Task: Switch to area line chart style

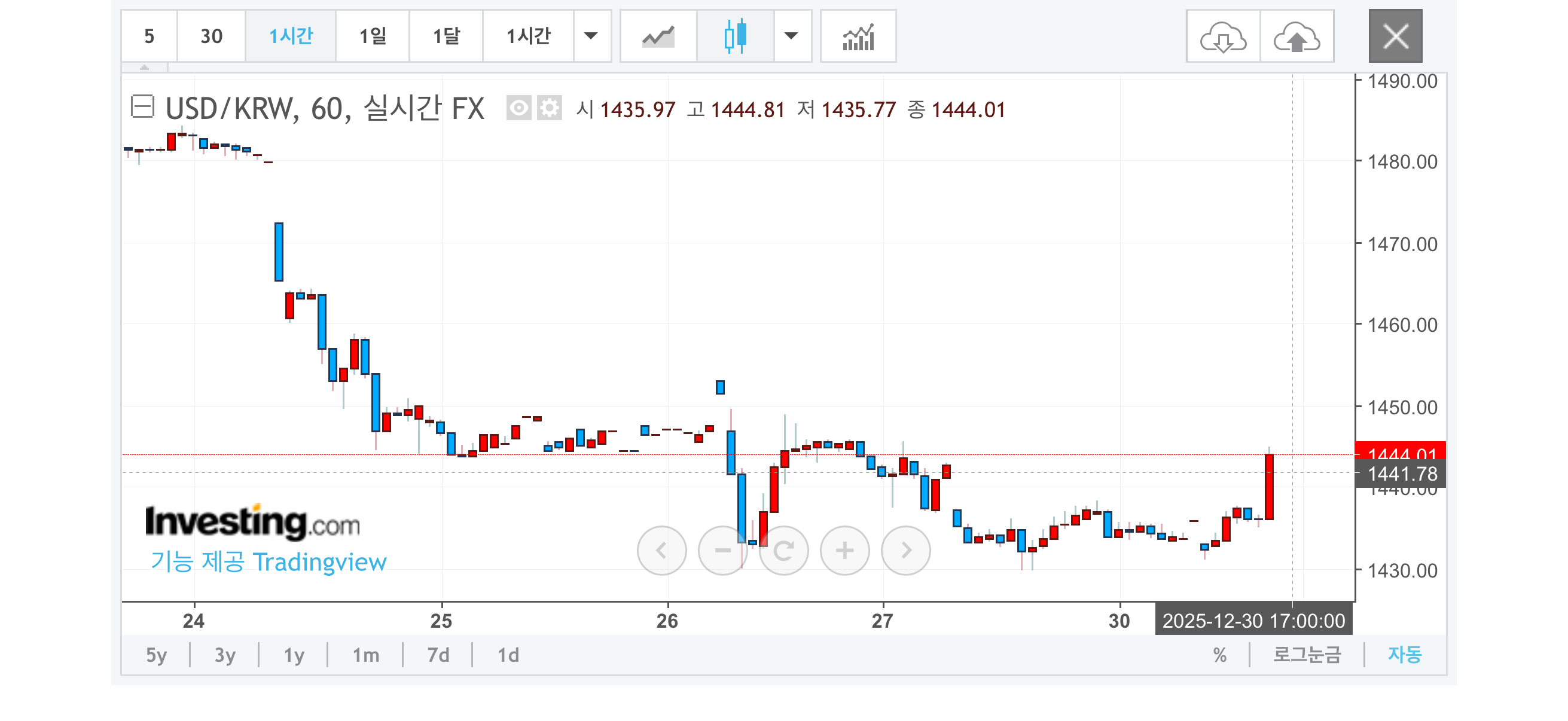Action: (x=658, y=36)
